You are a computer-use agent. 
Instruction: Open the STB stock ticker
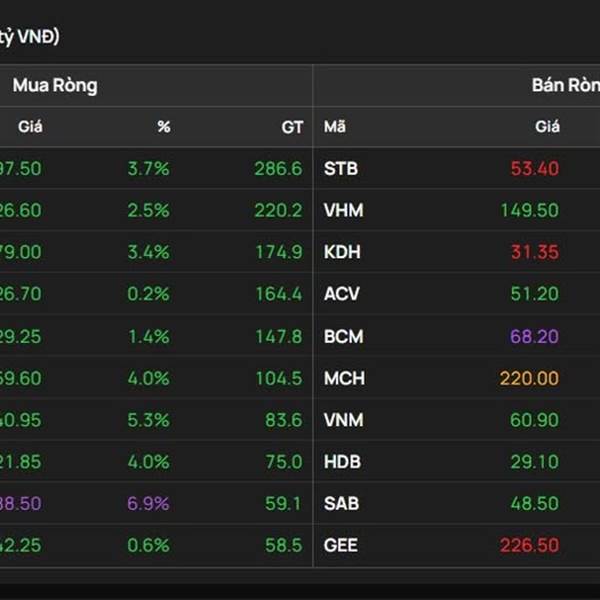tap(341, 169)
